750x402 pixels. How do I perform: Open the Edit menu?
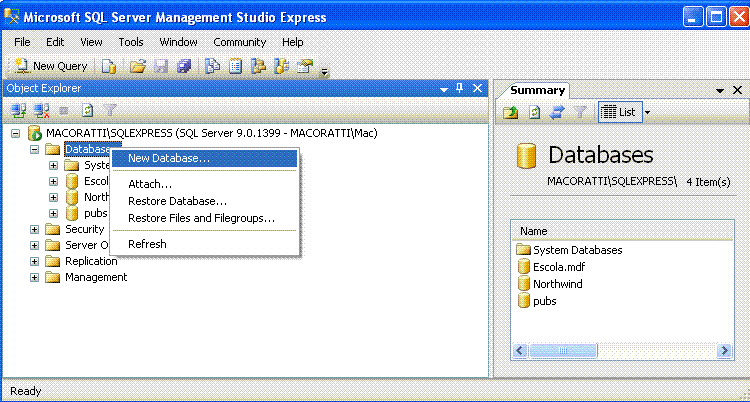click(x=55, y=42)
